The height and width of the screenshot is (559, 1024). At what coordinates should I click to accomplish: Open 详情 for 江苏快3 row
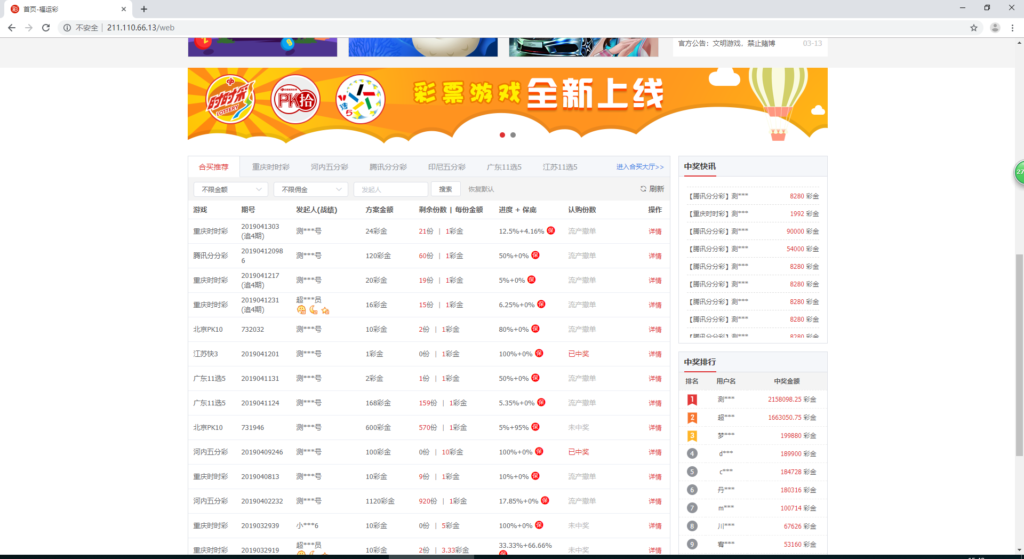(x=655, y=354)
